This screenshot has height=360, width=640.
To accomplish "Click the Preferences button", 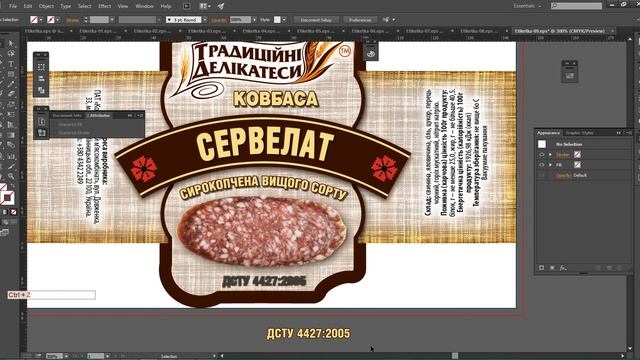I will pyautogui.click(x=360, y=20).
